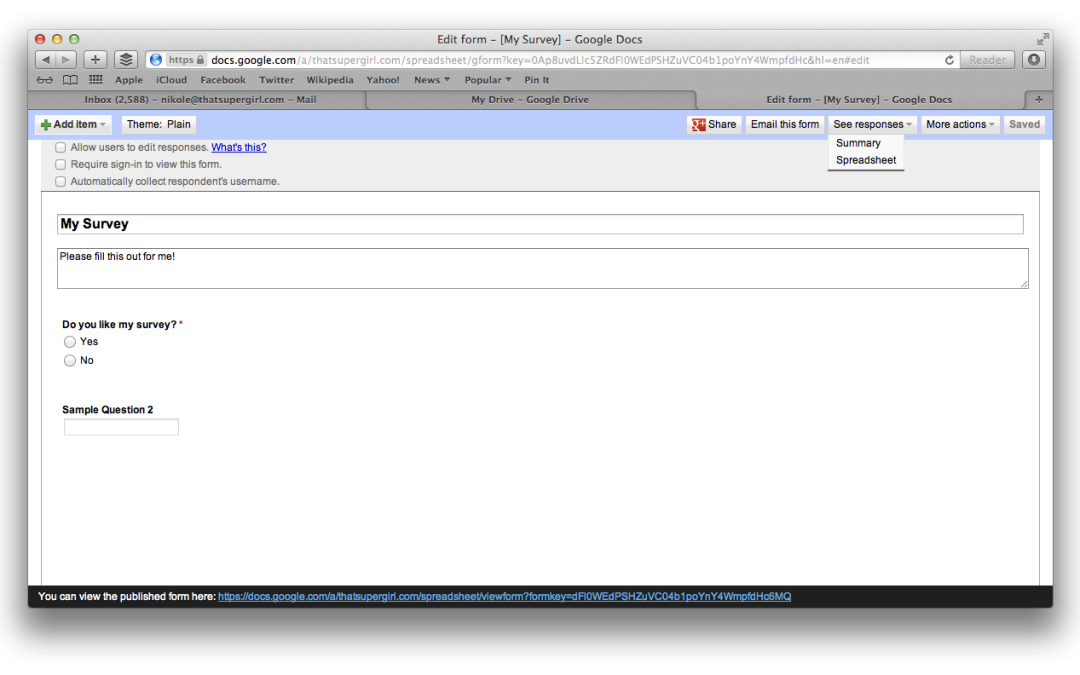Click the Saved button
The image size is (1080, 675).
tap(1024, 125)
